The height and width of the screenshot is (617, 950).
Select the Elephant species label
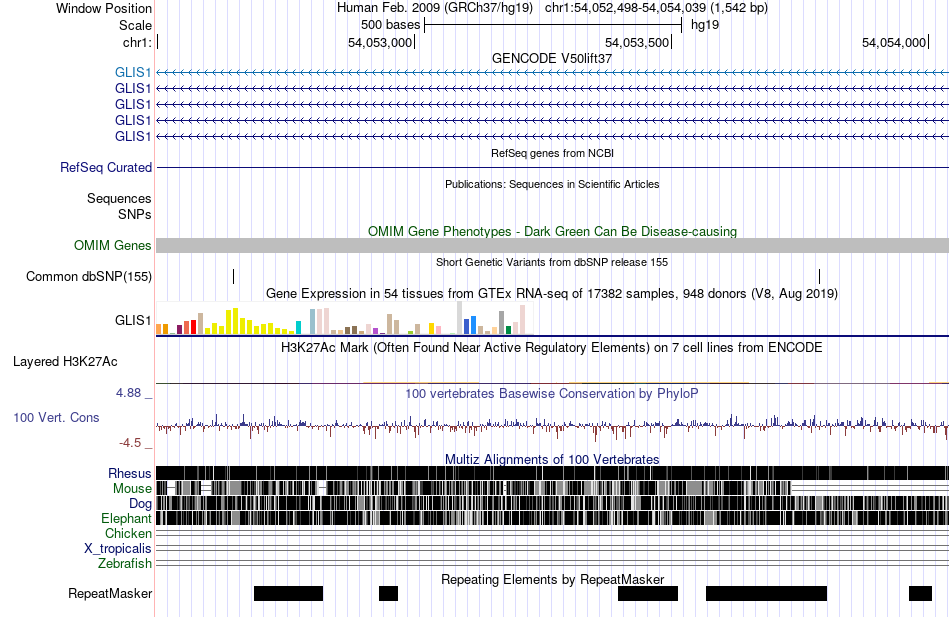[126, 518]
